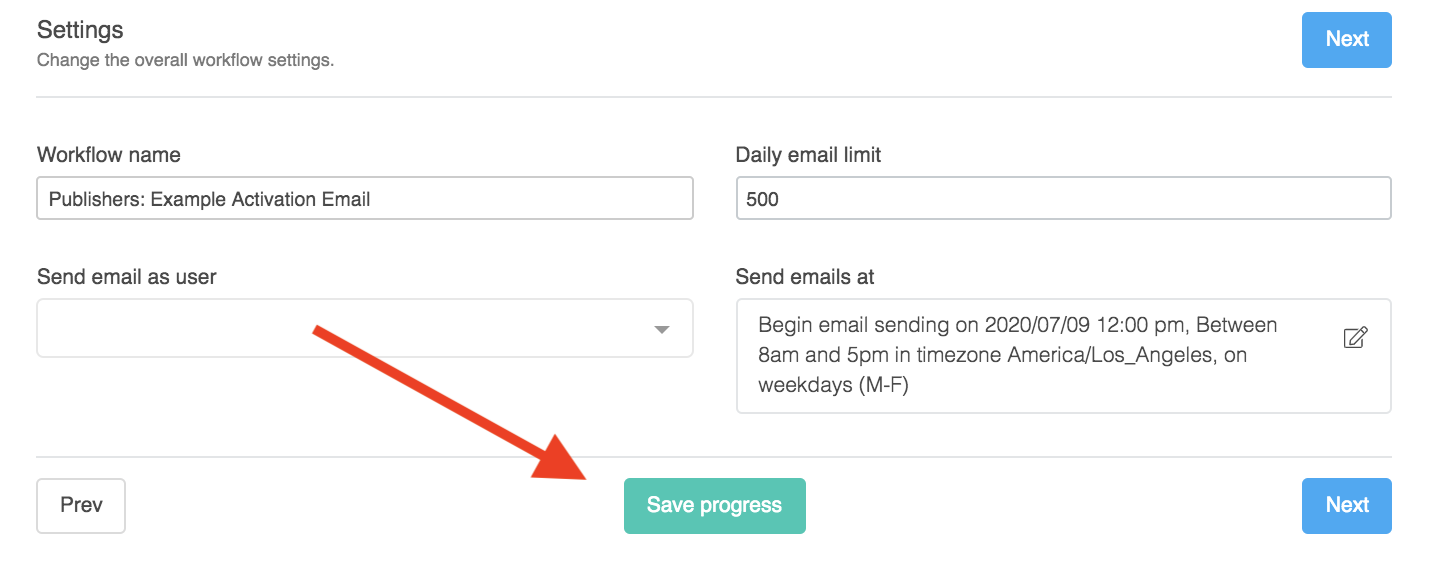Save progress with the green button
The height and width of the screenshot is (570, 1446).
tap(714, 505)
